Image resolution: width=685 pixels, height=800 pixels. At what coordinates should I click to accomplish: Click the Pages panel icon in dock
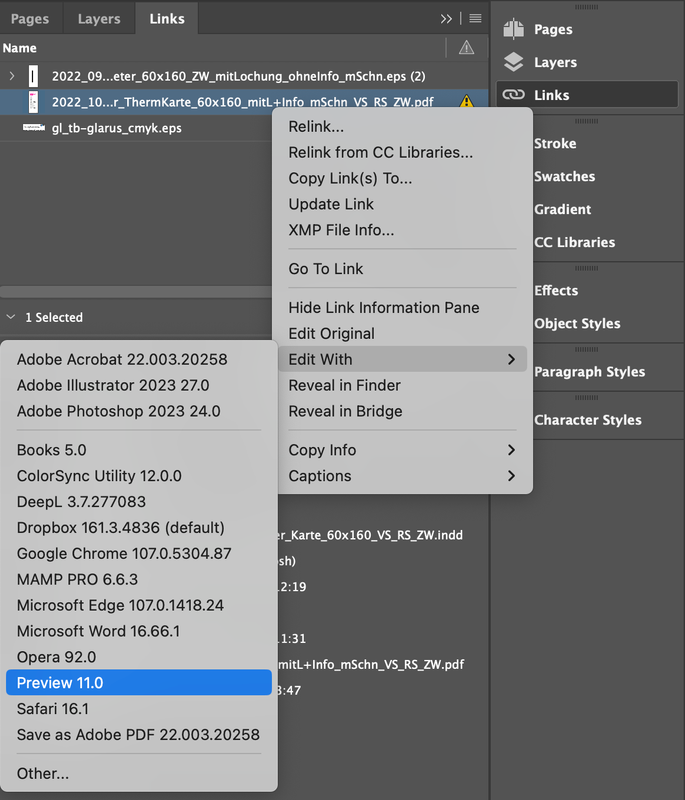click(x=513, y=30)
